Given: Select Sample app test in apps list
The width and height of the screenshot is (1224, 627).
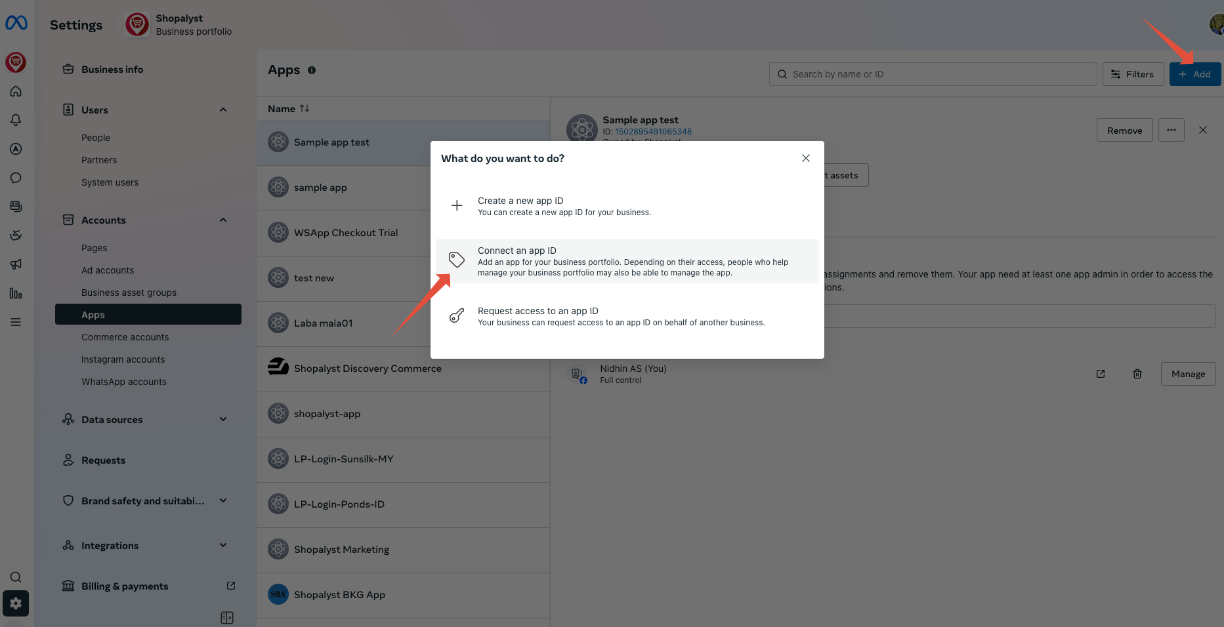Looking at the screenshot, I should pos(404,143).
